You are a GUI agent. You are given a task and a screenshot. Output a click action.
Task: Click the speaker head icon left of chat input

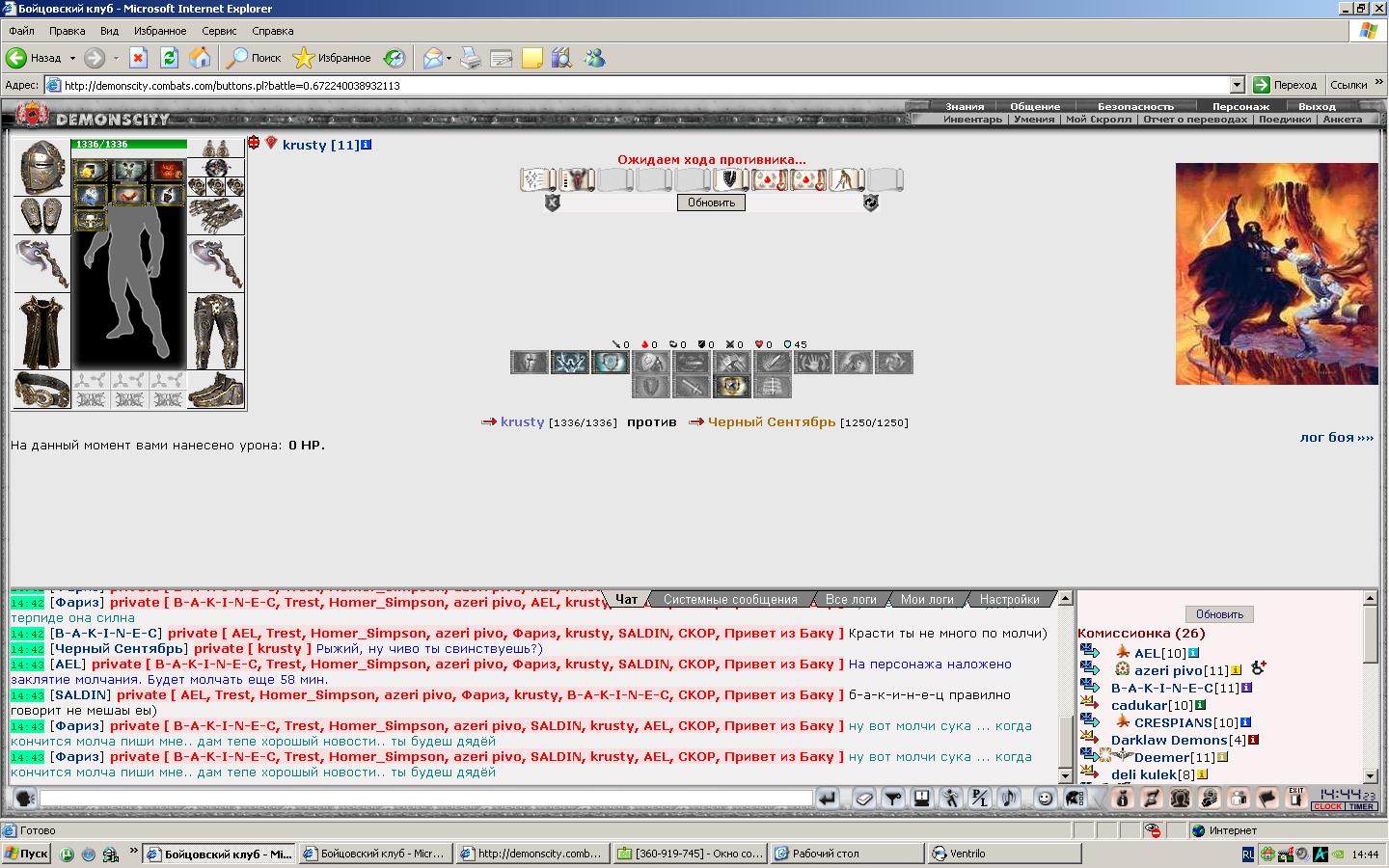coord(25,798)
